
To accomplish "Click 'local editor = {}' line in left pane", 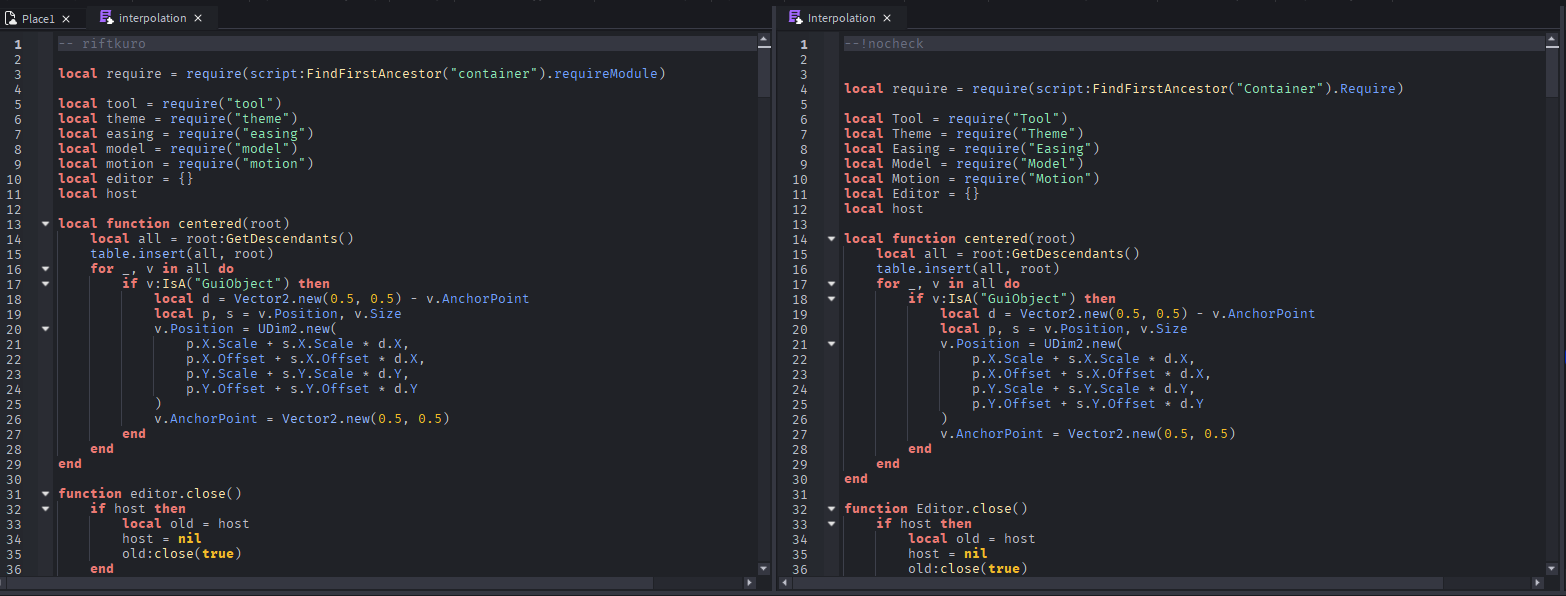I will pyautogui.click(x=126, y=179).
